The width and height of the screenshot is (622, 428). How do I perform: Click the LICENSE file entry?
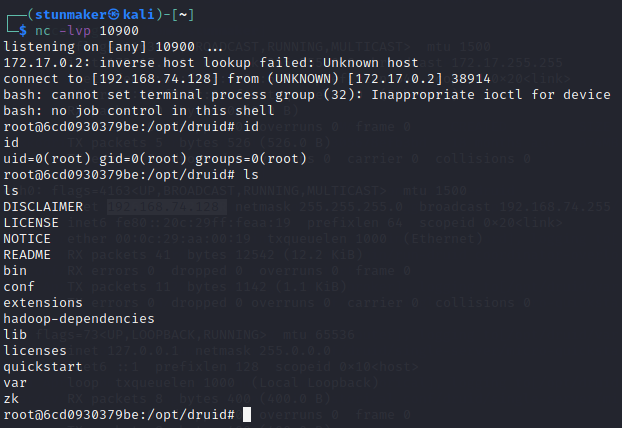pyautogui.click(x=31, y=222)
